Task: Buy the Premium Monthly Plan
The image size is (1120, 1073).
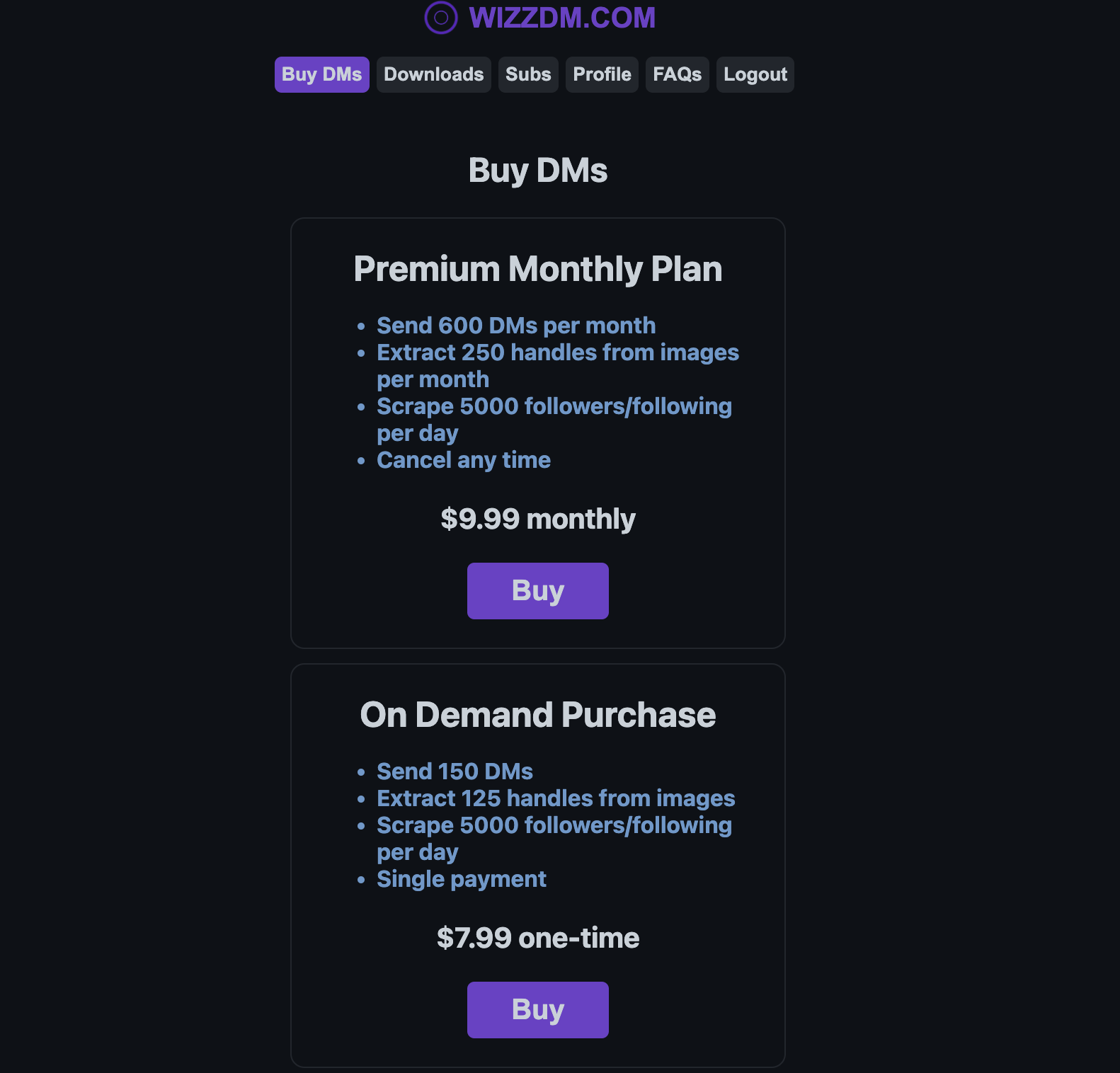Action: (537, 591)
